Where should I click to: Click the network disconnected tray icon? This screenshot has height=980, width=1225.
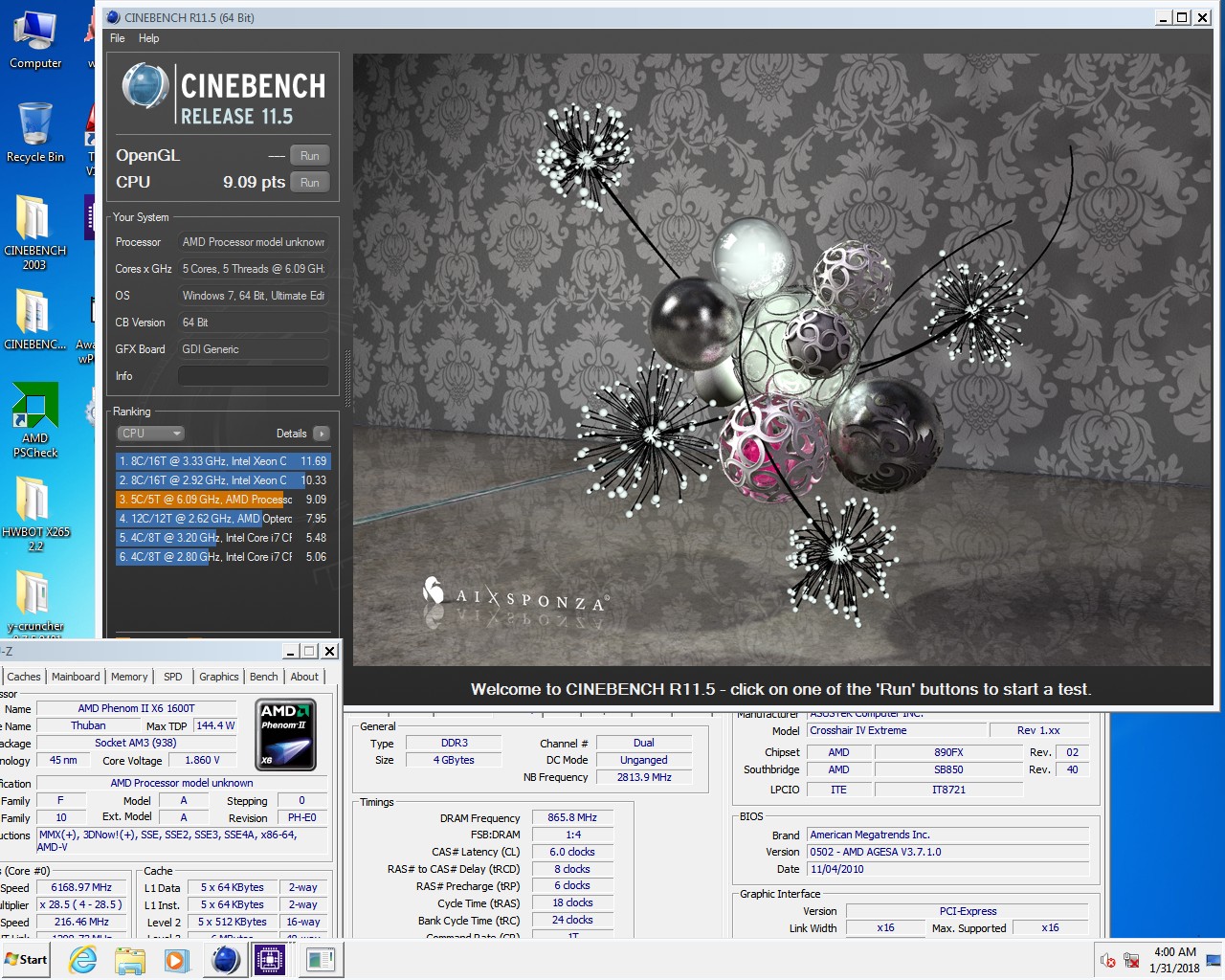[1131, 960]
